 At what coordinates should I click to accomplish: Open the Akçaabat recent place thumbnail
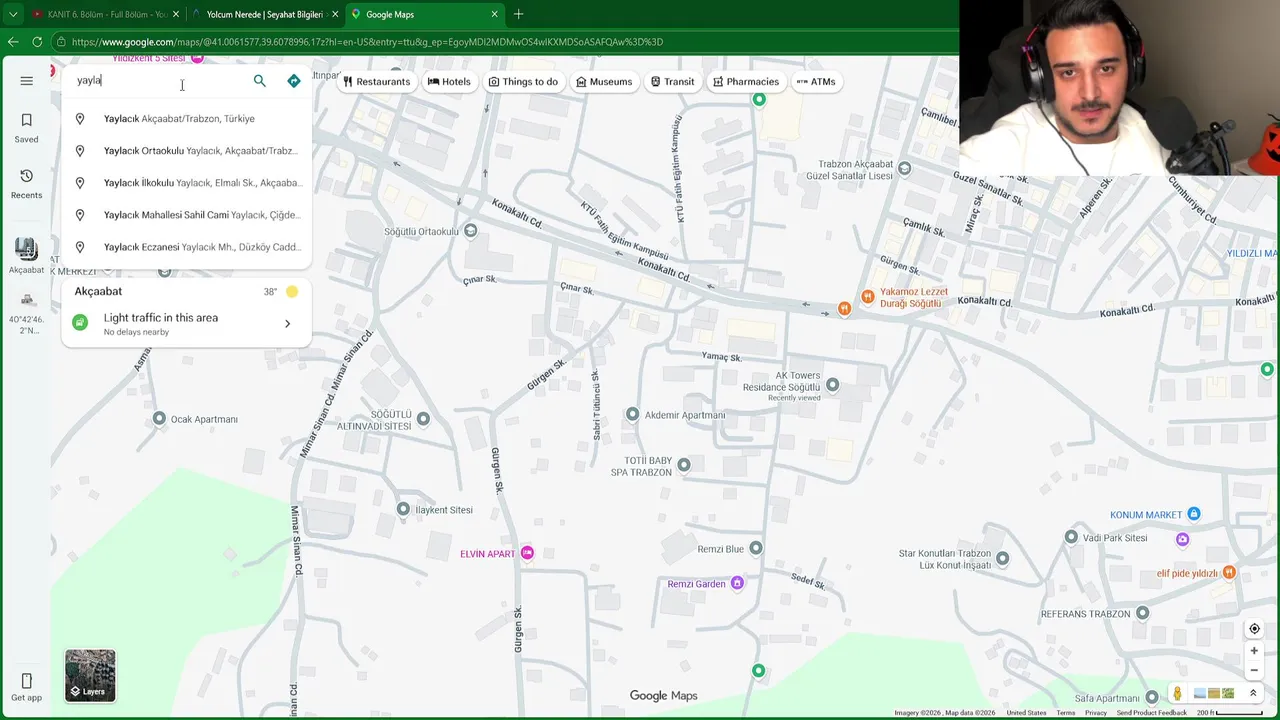[27, 249]
